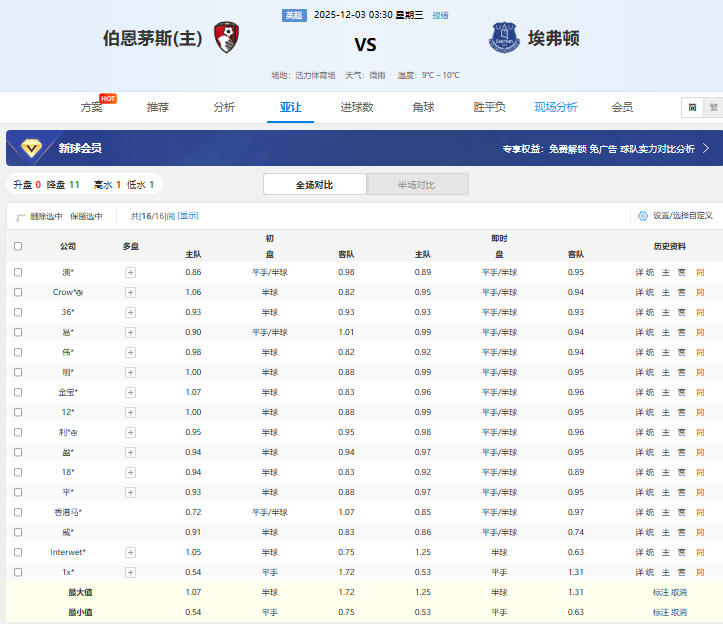Expand the 多盘 plus button for 澳*
Image resolution: width=723 pixels, height=624 pixels.
[130, 272]
